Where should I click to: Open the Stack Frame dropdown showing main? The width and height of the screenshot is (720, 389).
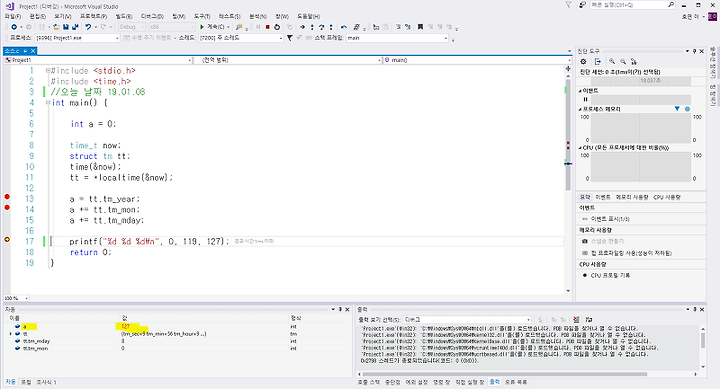[397, 38]
